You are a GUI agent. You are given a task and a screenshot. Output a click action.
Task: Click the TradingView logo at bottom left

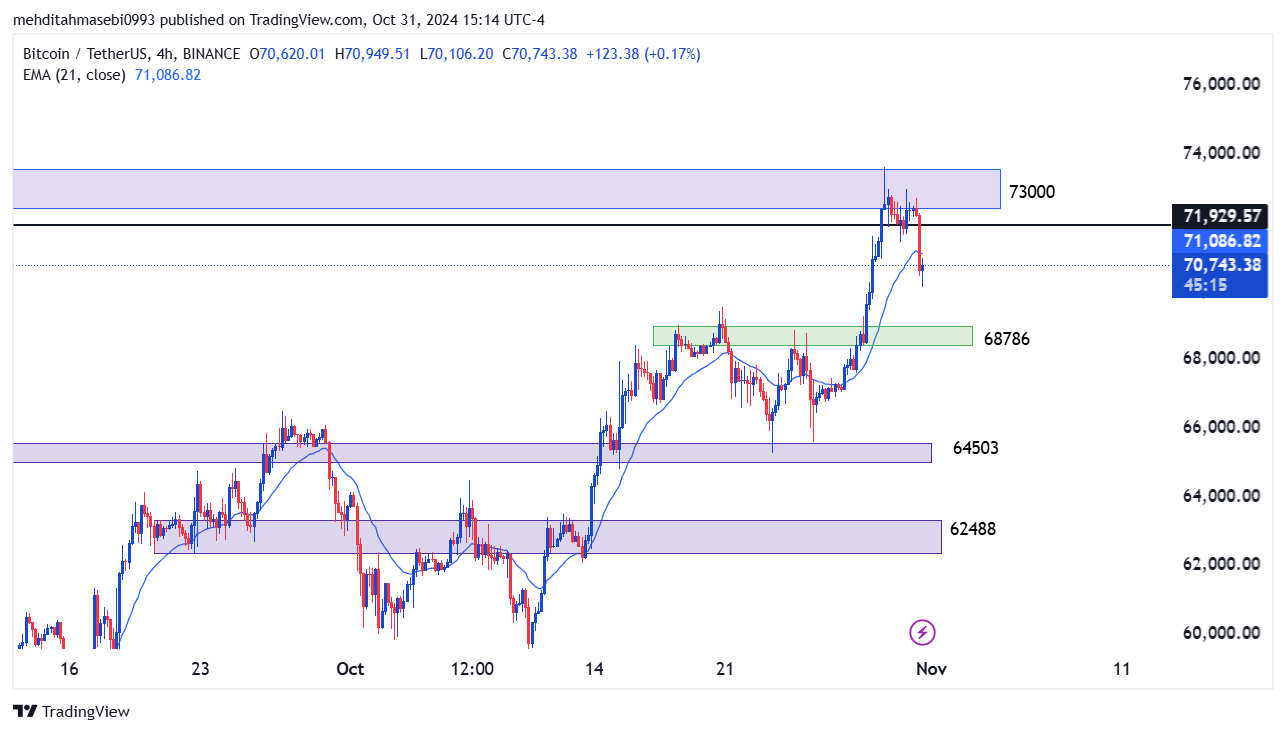pos(71,712)
